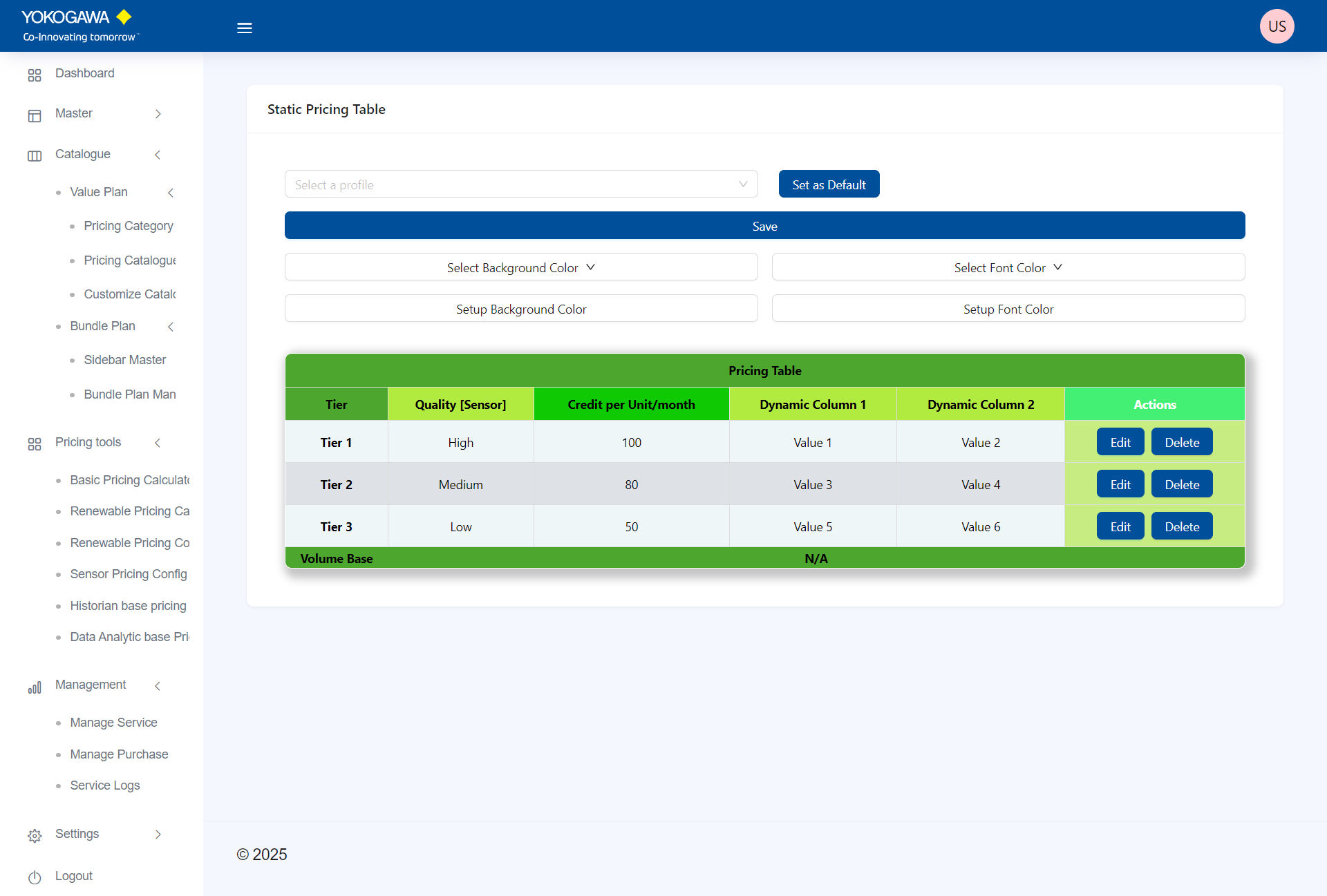The width and height of the screenshot is (1327, 896).
Task: Click the Dashboard grid icon
Action: [x=35, y=75]
